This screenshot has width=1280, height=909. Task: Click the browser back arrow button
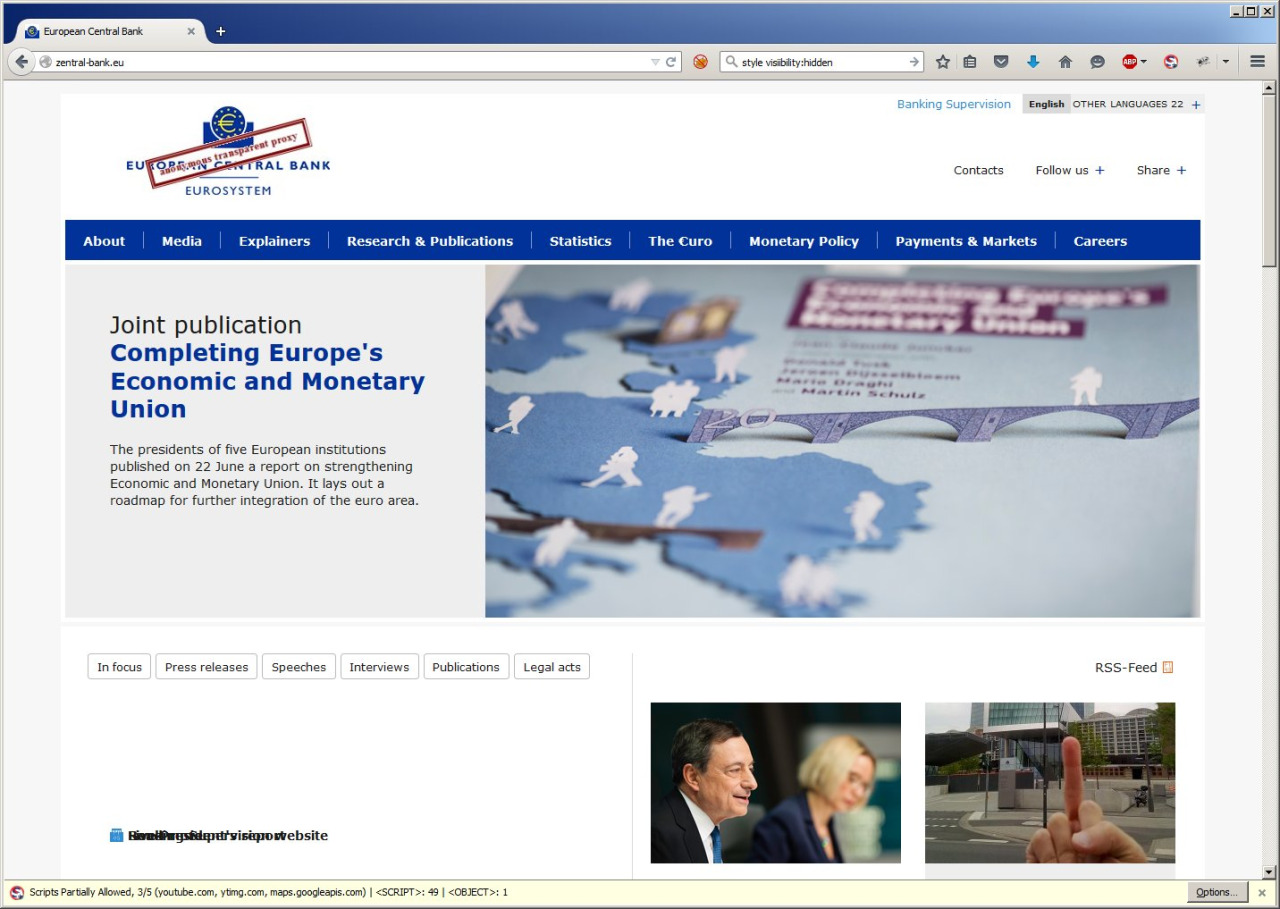21,62
